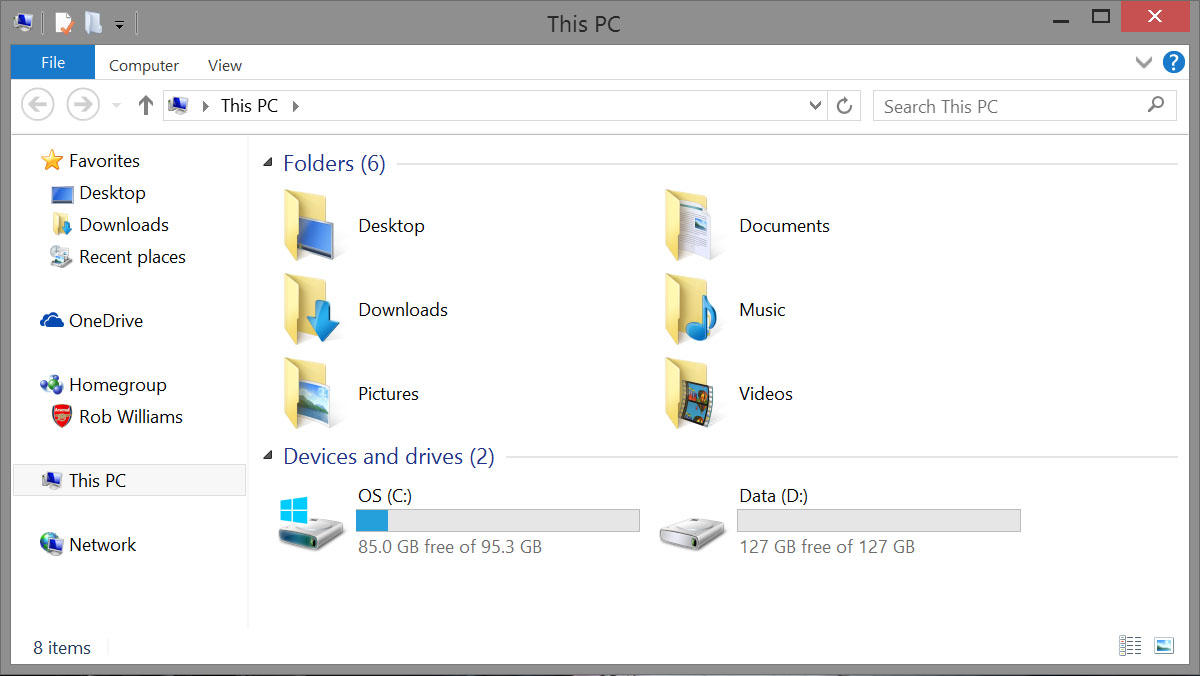The width and height of the screenshot is (1200, 676).
Task: Click the Homegroup icon in sidebar
Action: (51, 385)
